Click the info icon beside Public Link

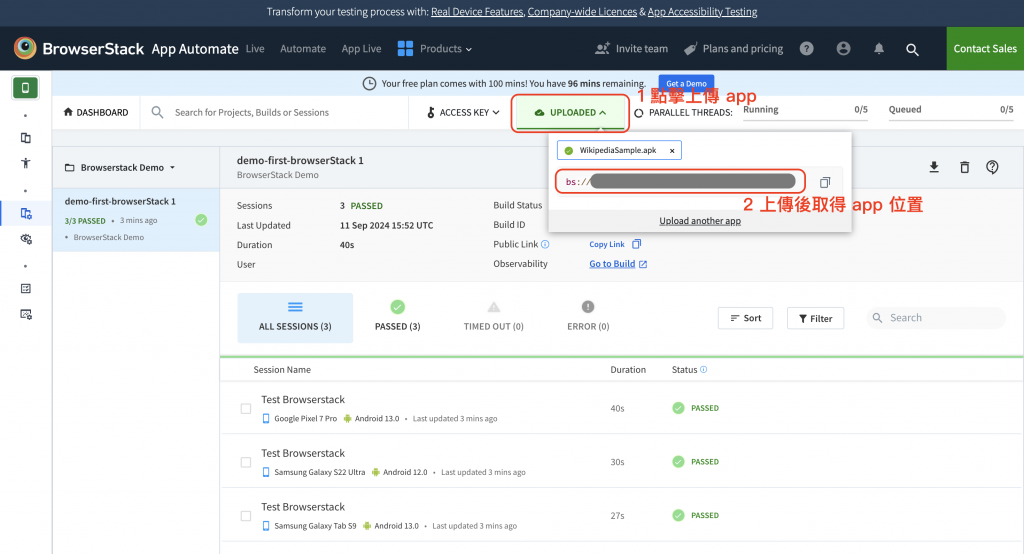(545, 244)
